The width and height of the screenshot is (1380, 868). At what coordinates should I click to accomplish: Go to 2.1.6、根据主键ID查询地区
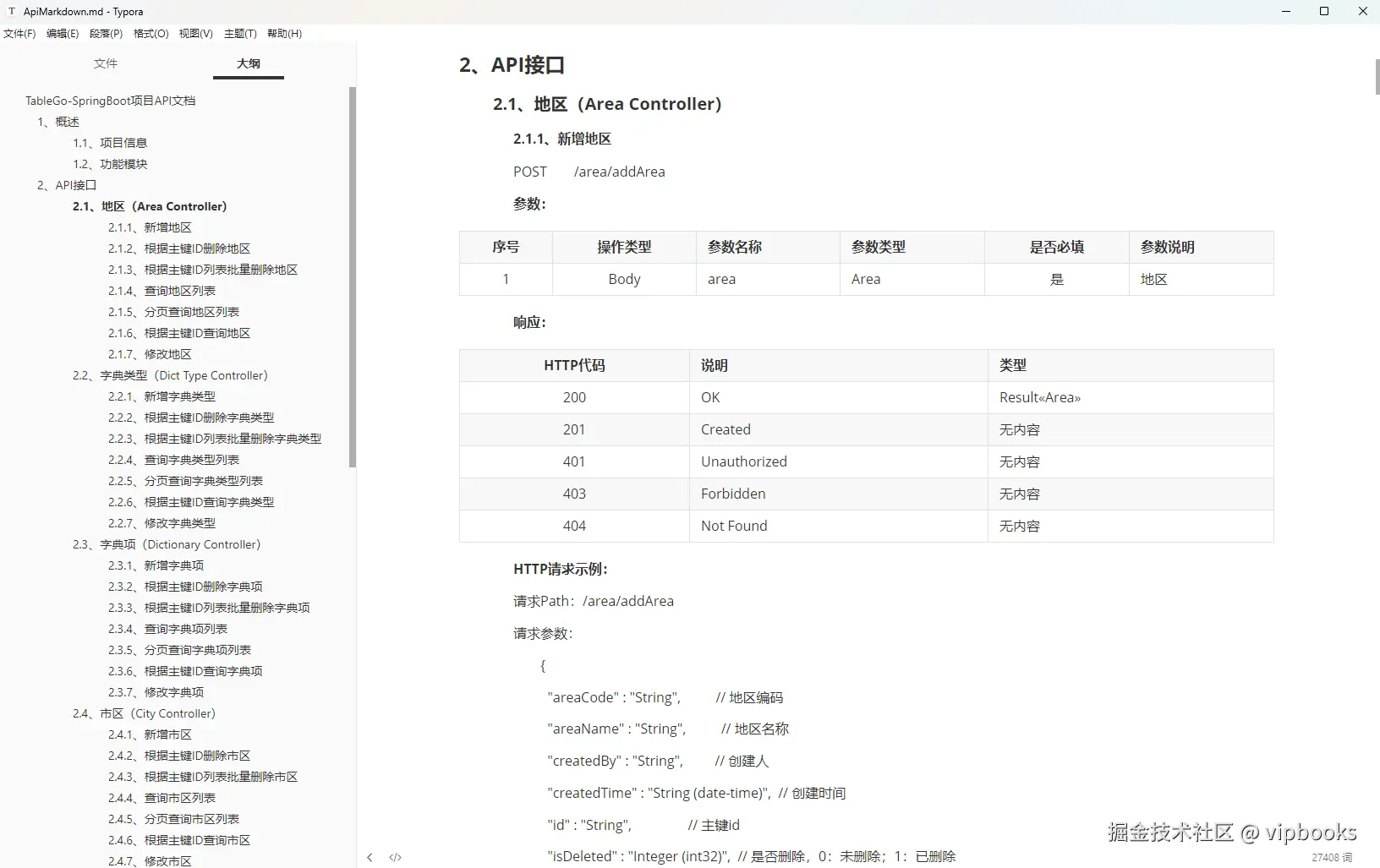point(179,333)
